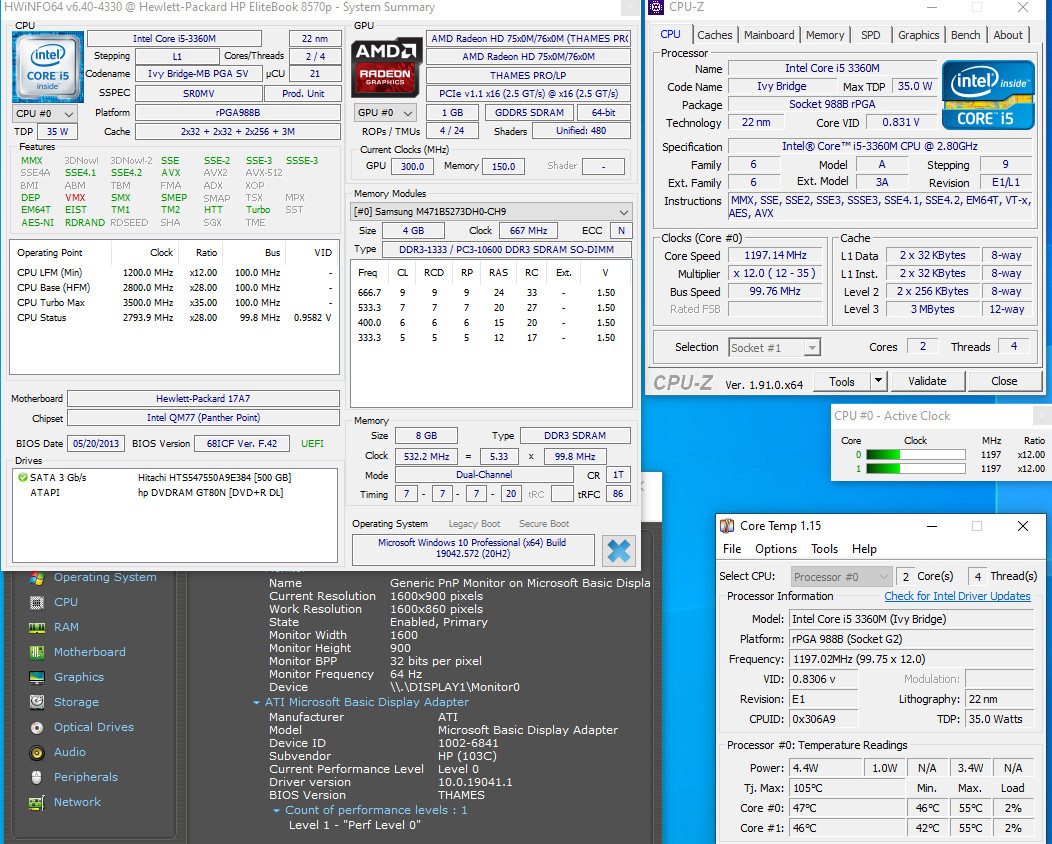Open the Operating System link in Speccy sidebar

pos(105,577)
